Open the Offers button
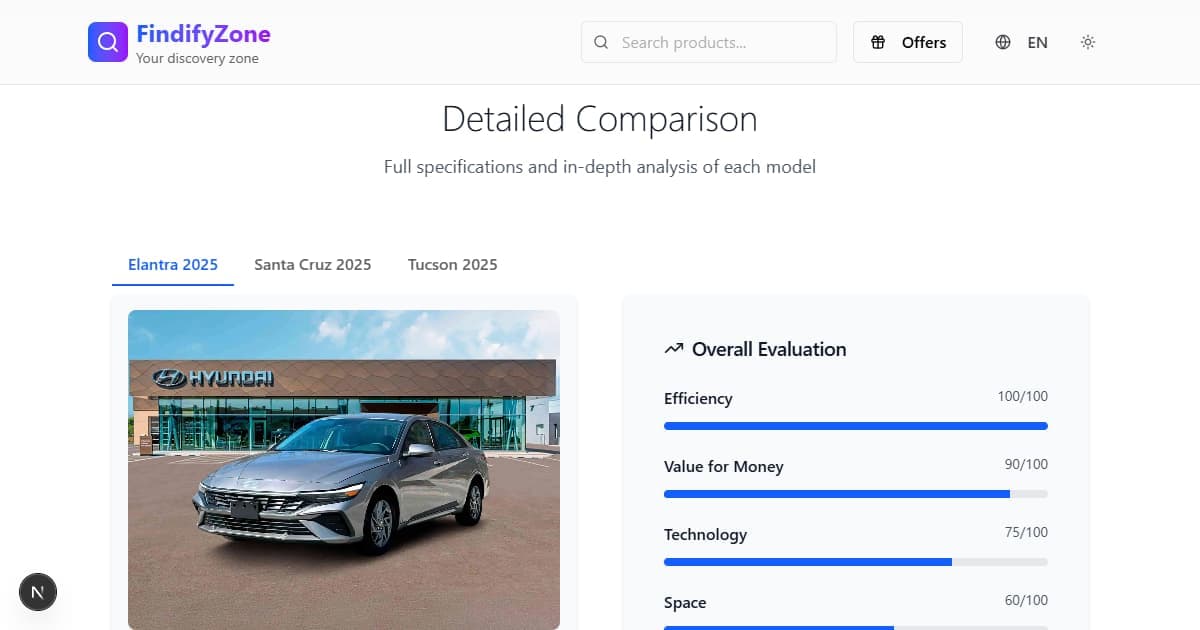This screenshot has height=630, width=1200. point(908,42)
